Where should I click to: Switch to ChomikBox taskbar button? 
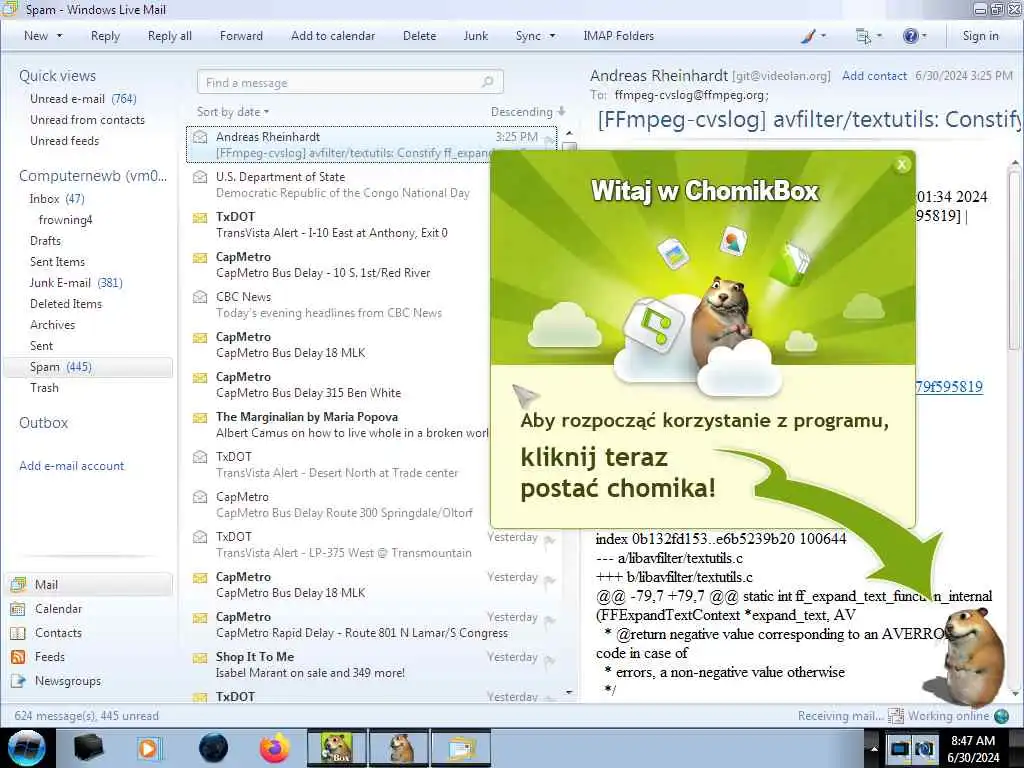pyautogui.click(x=336, y=748)
